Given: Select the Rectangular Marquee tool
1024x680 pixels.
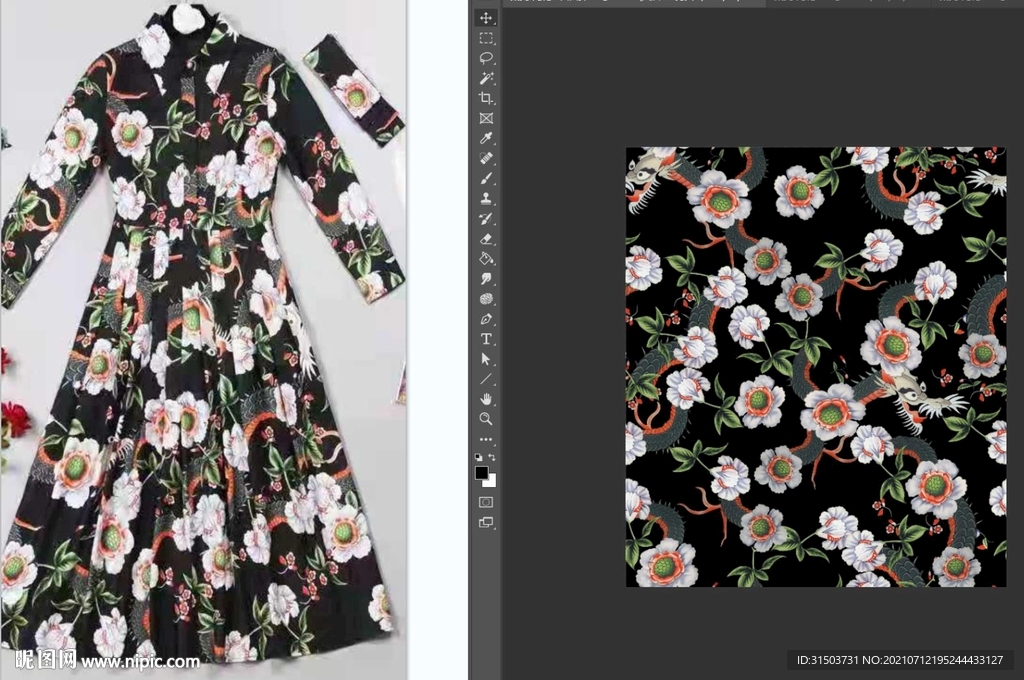Looking at the screenshot, I should coord(486,38).
